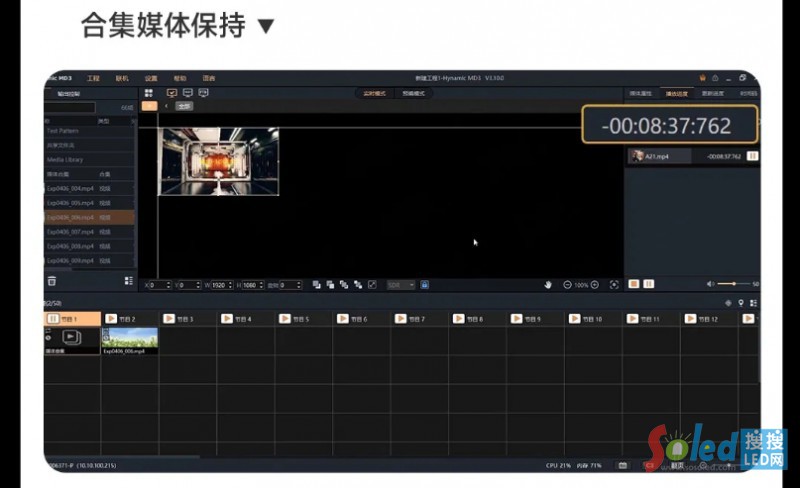Click the zoom in magnifier icon
Screen dimensions: 800x488
pyautogui.click(x=595, y=285)
